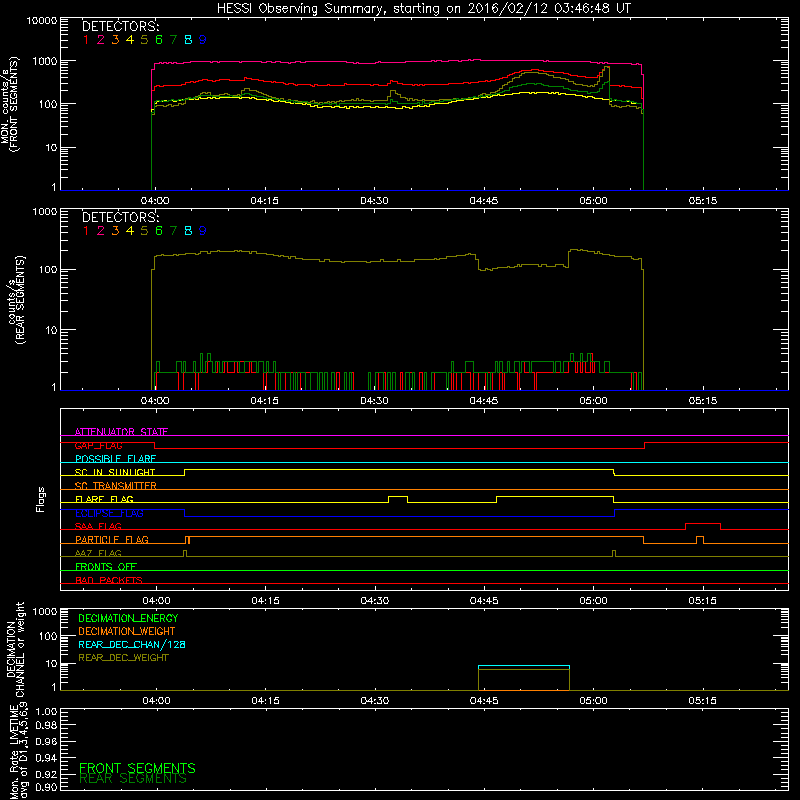Screen dimensions: 800x800
Task: Click the BAD PACKETS label
Action: (x=109, y=580)
